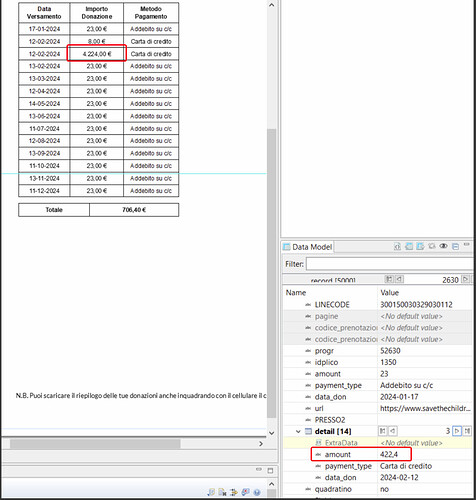
Task: Collapse the detail [14] table node
Action: click(298, 431)
